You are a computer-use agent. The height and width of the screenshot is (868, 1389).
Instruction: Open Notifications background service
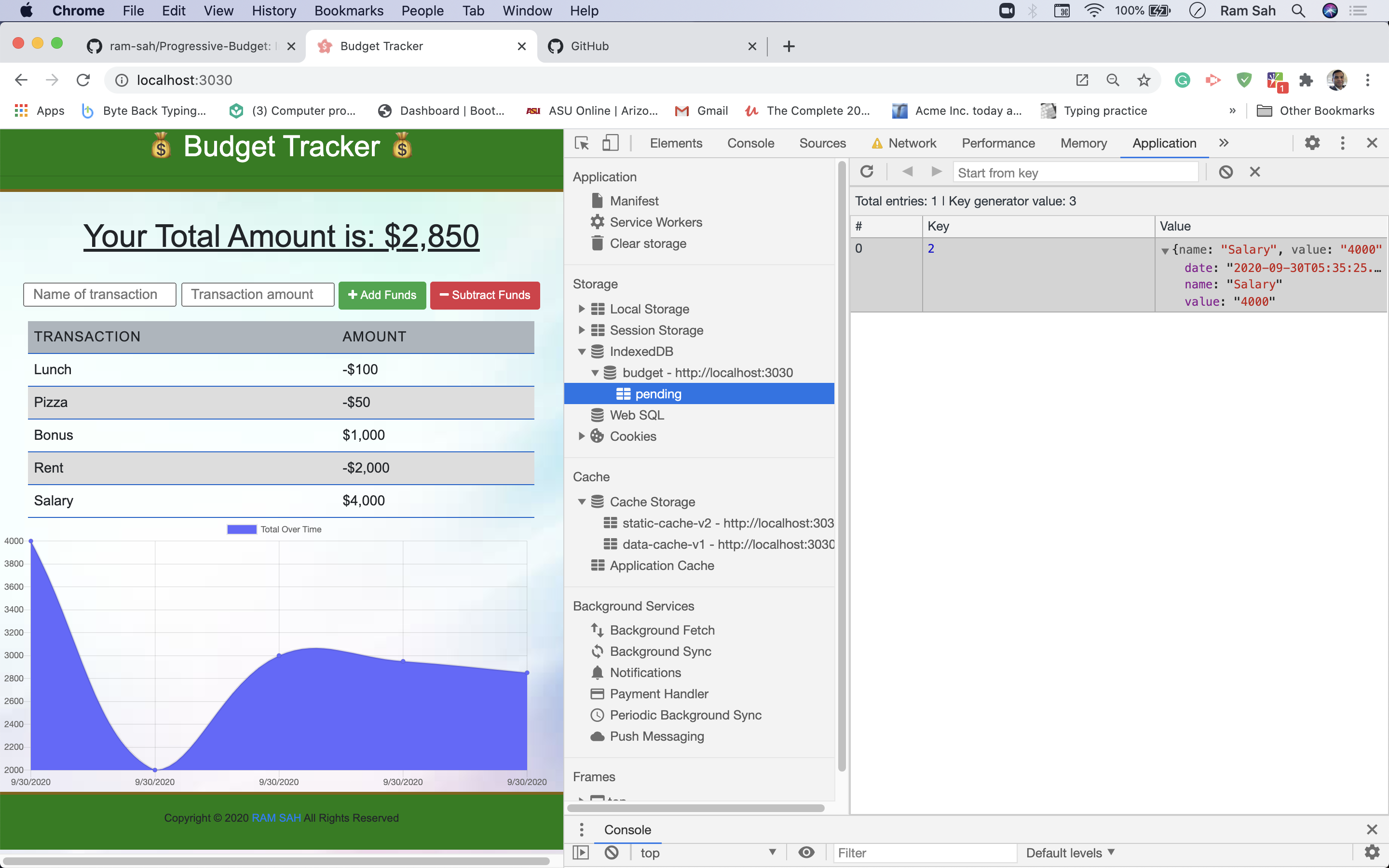(x=645, y=673)
